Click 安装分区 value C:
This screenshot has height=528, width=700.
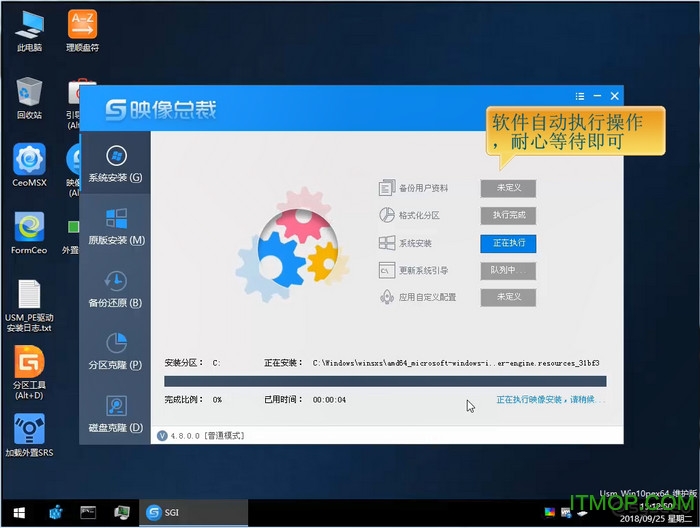[x=216, y=363]
